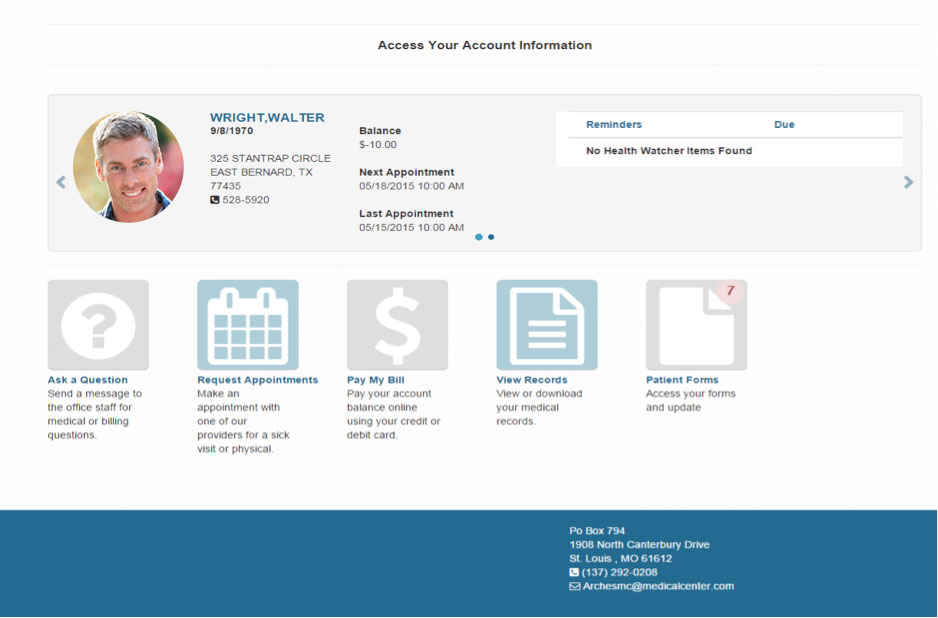Click the View Records link
The image size is (938, 618).
pyautogui.click(x=532, y=380)
